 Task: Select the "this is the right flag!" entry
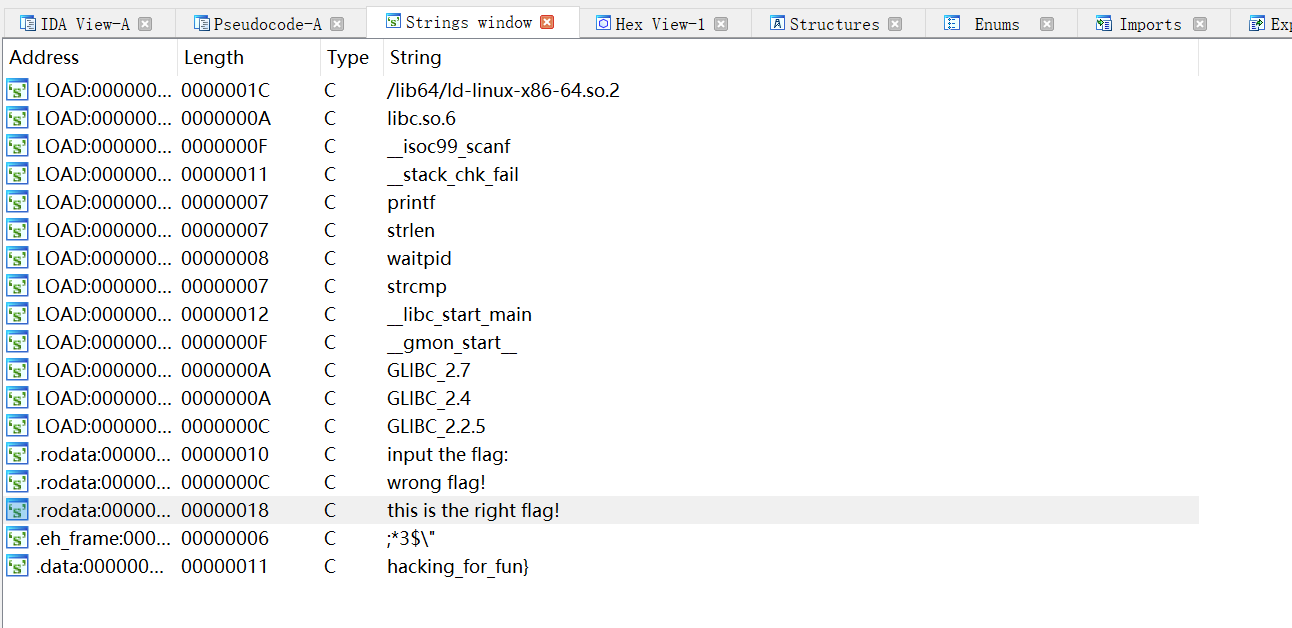(x=473, y=511)
